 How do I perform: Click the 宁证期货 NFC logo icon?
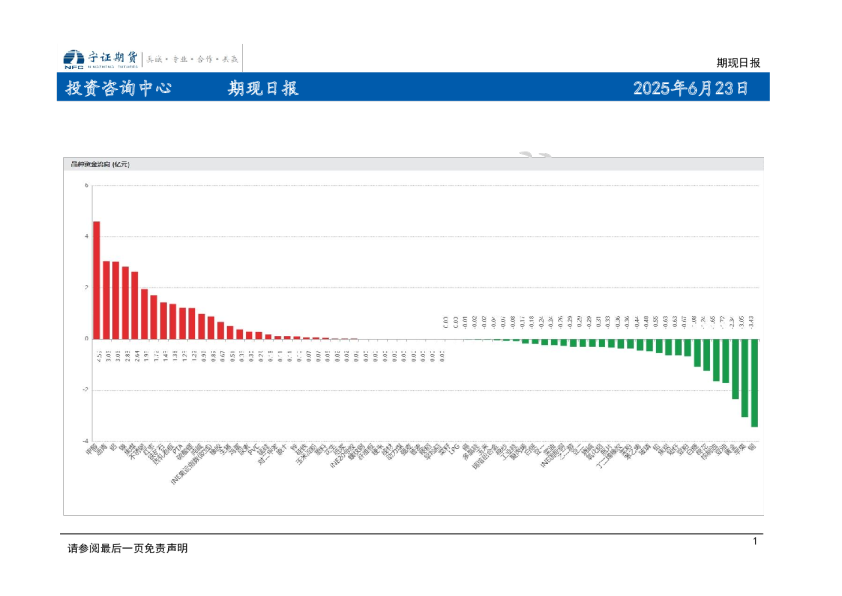click(x=73, y=59)
